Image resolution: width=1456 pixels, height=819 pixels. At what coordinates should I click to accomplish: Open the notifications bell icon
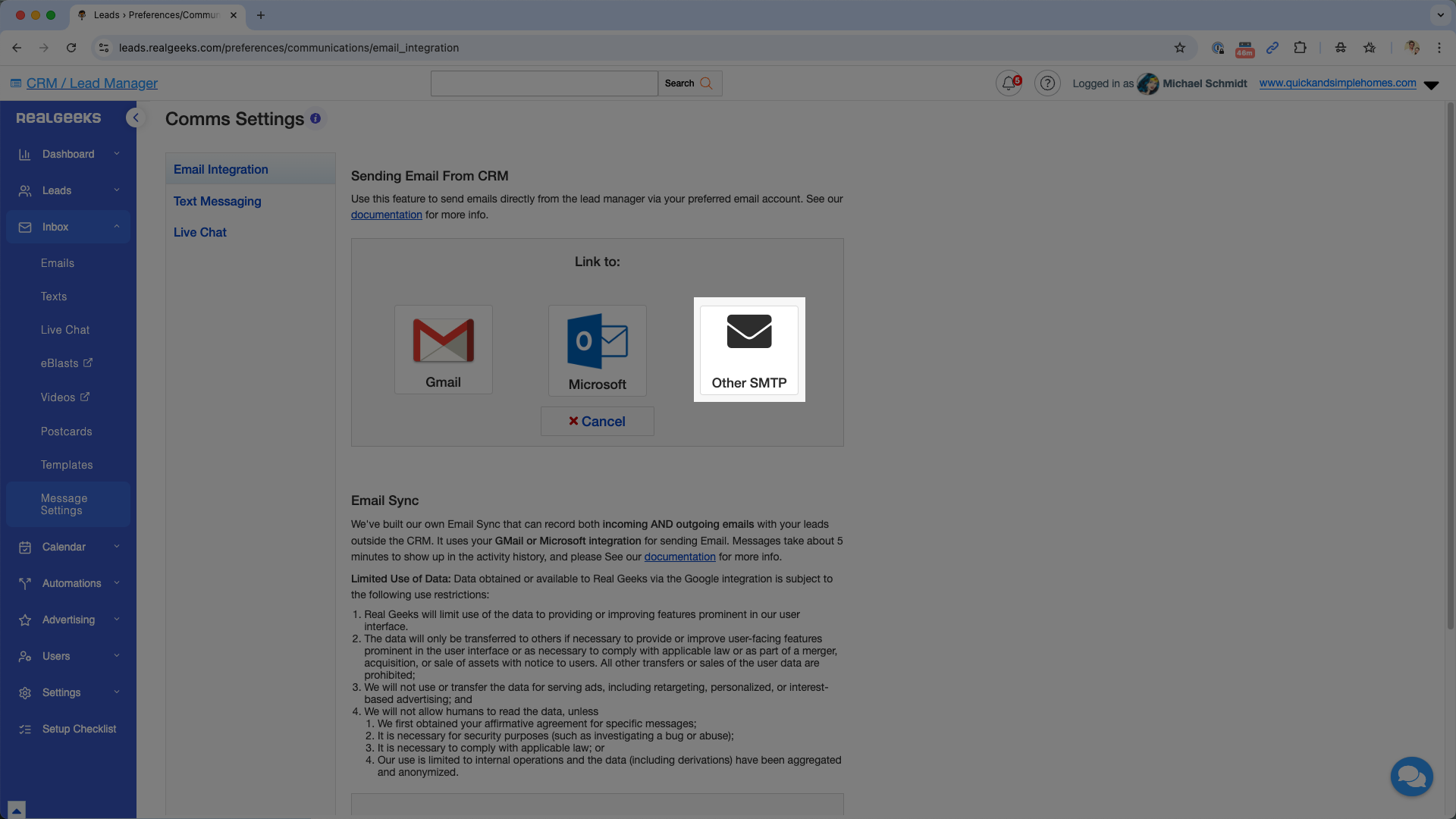click(1009, 83)
